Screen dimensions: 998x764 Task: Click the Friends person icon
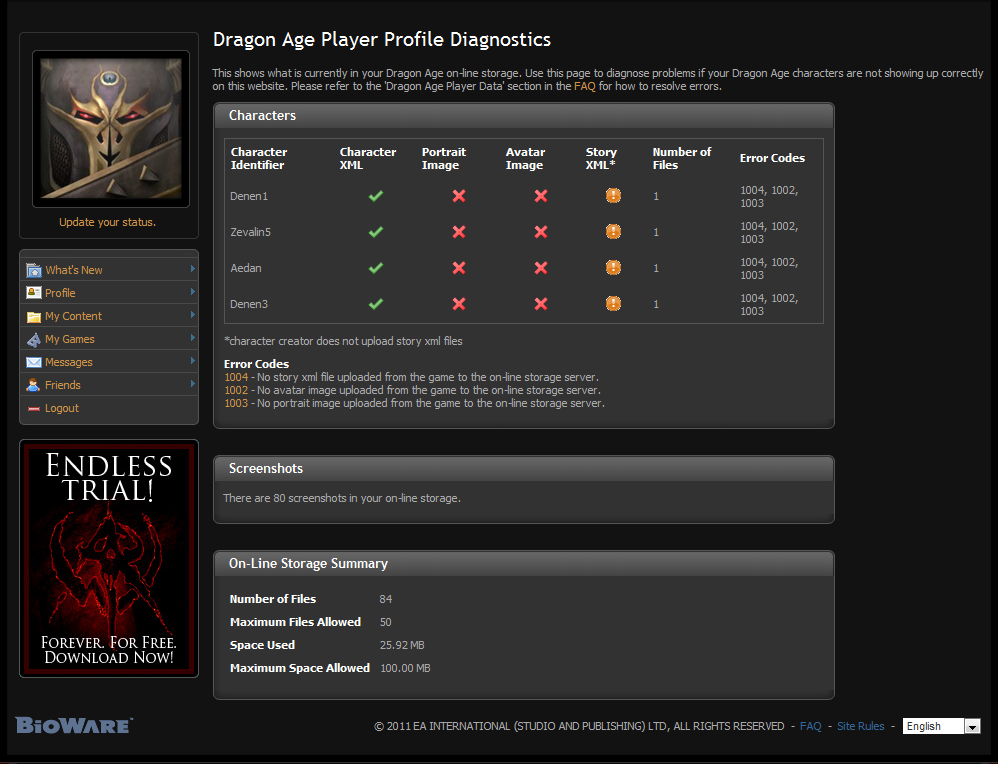34,385
